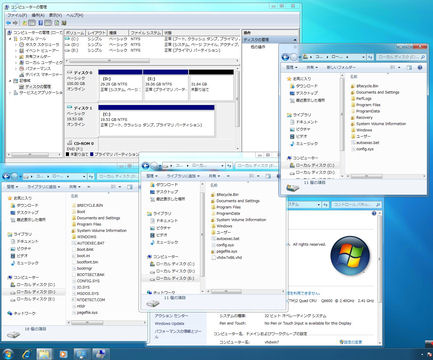Open the 操作(A) menu

coord(38,15)
